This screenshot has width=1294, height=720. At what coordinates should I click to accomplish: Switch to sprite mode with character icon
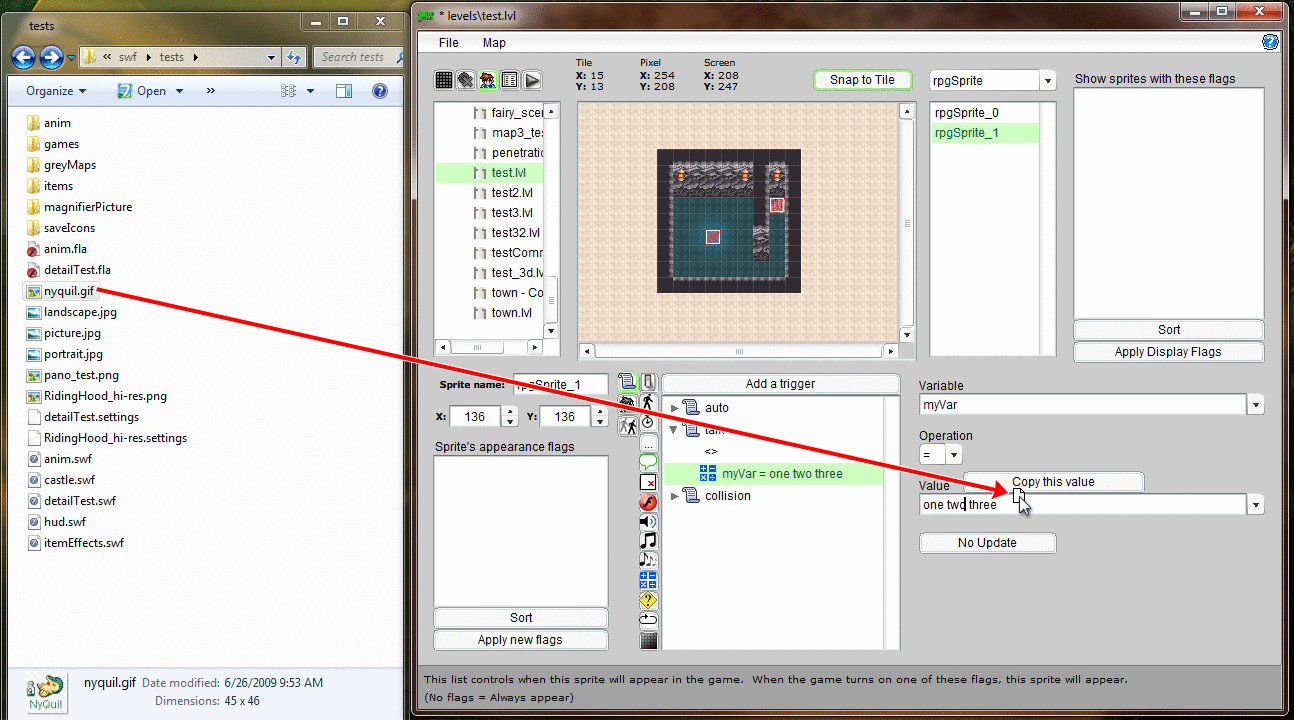(487, 80)
